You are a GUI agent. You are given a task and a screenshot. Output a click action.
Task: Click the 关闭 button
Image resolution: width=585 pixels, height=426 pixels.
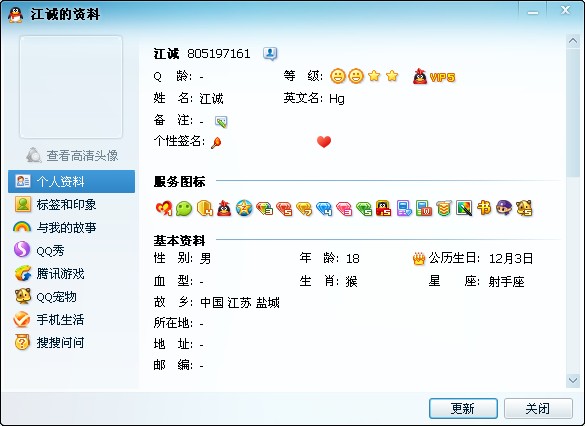tap(538, 408)
